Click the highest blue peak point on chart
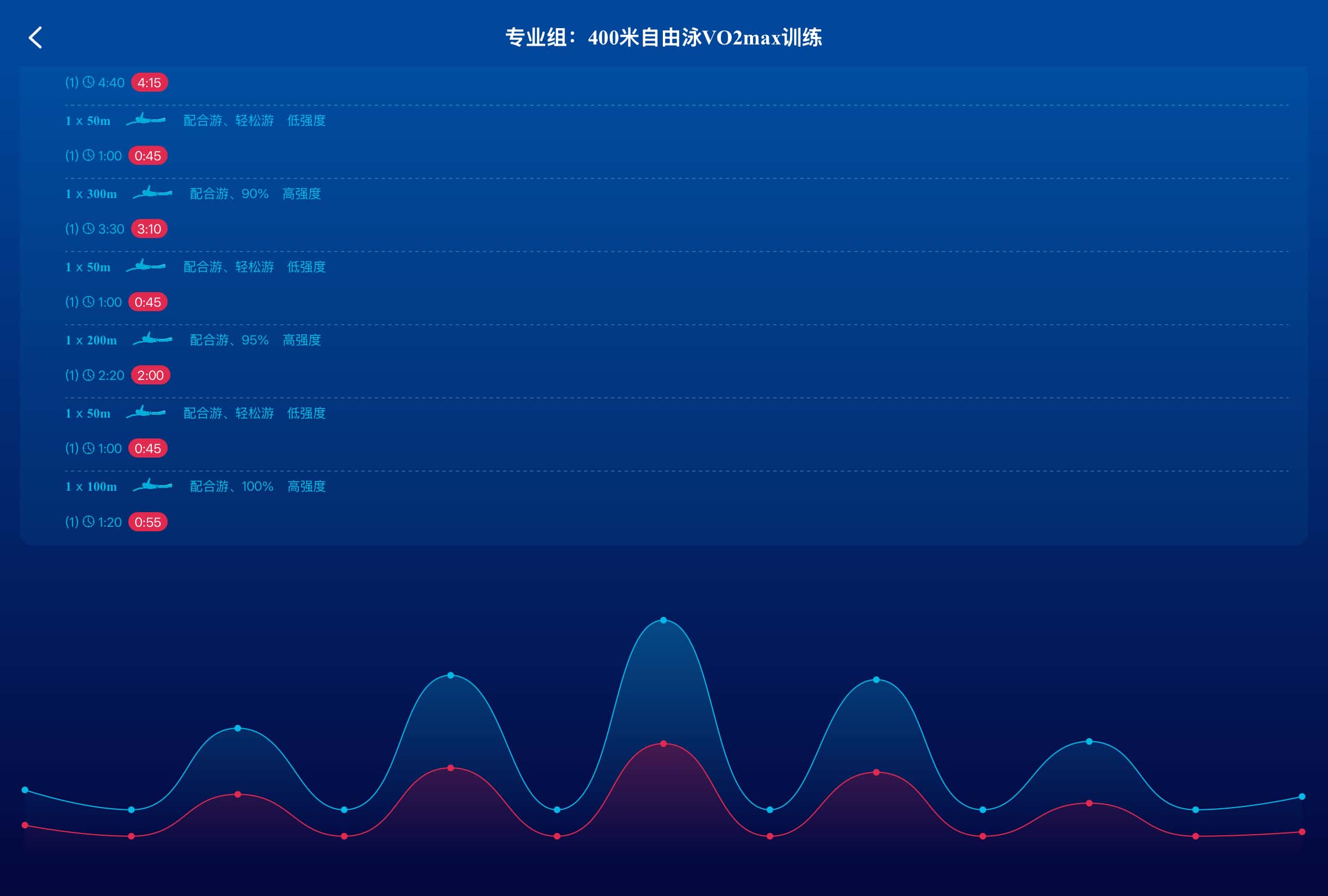 click(x=663, y=620)
